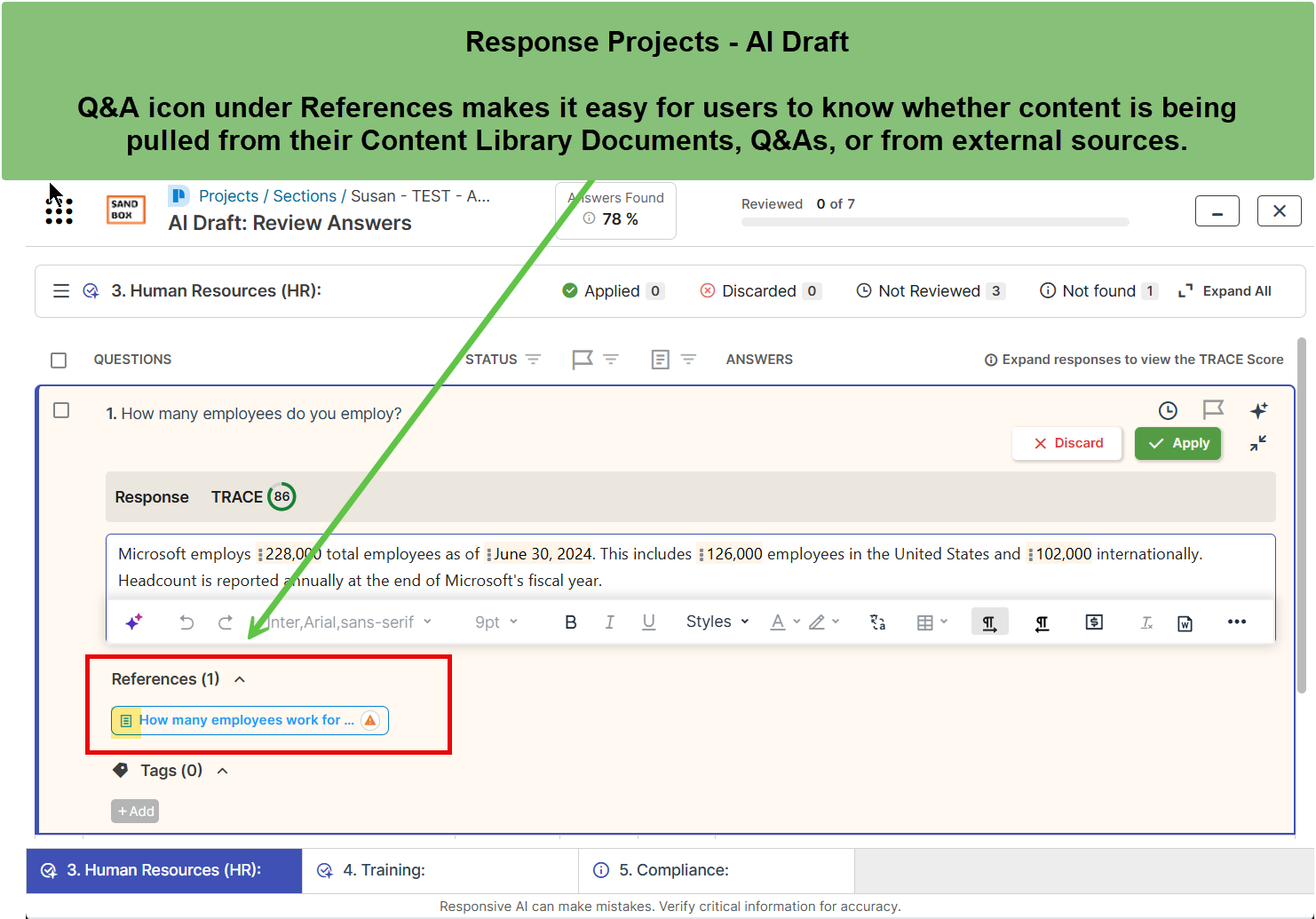The width and height of the screenshot is (1316, 919).
Task: Switch to the 4. Training tab
Action: (x=440, y=871)
